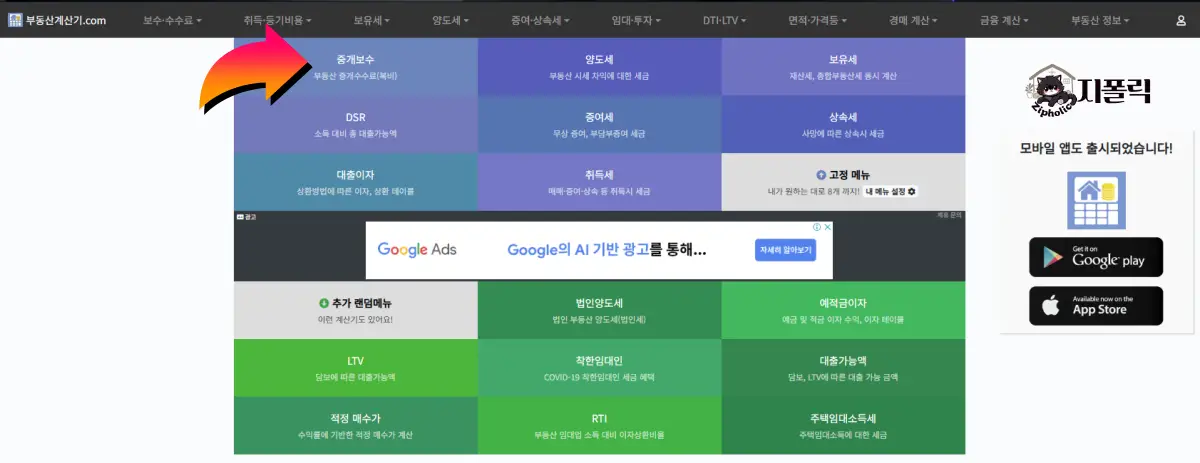Open the LTV calculator tile
The height and width of the screenshot is (463, 1200).
coord(355,368)
